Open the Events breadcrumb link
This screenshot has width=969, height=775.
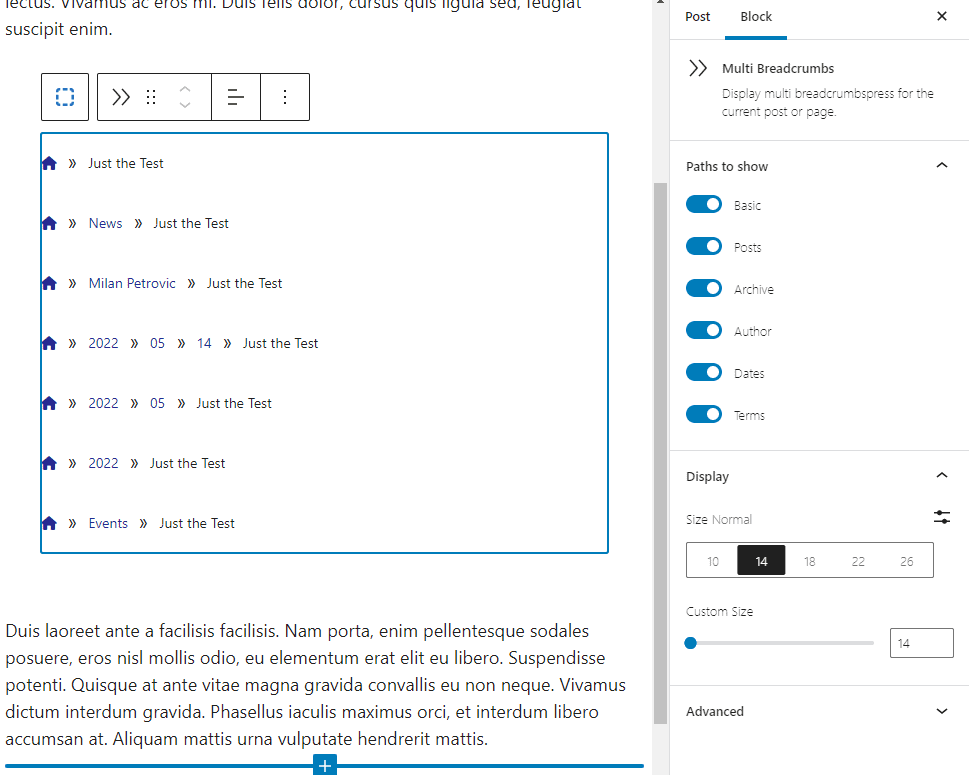click(x=108, y=523)
